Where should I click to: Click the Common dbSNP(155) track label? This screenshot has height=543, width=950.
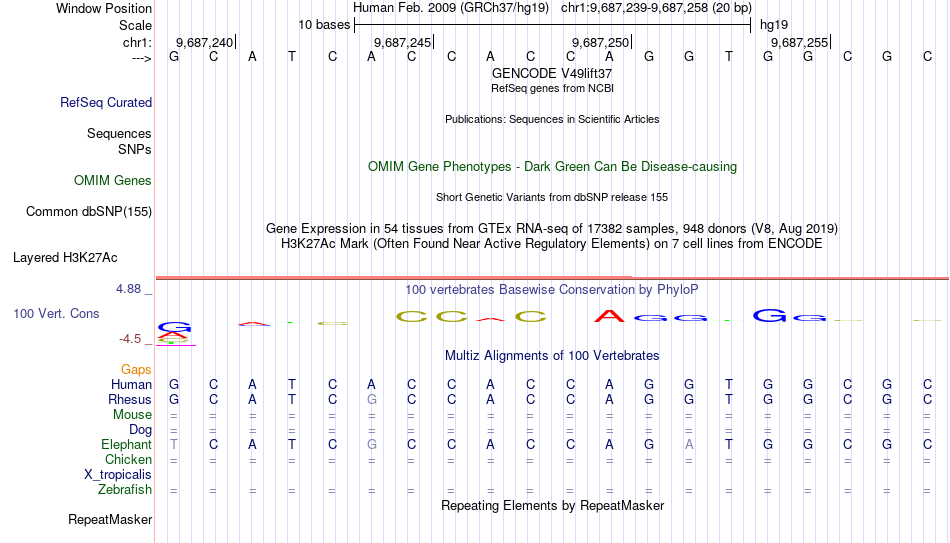(89, 212)
